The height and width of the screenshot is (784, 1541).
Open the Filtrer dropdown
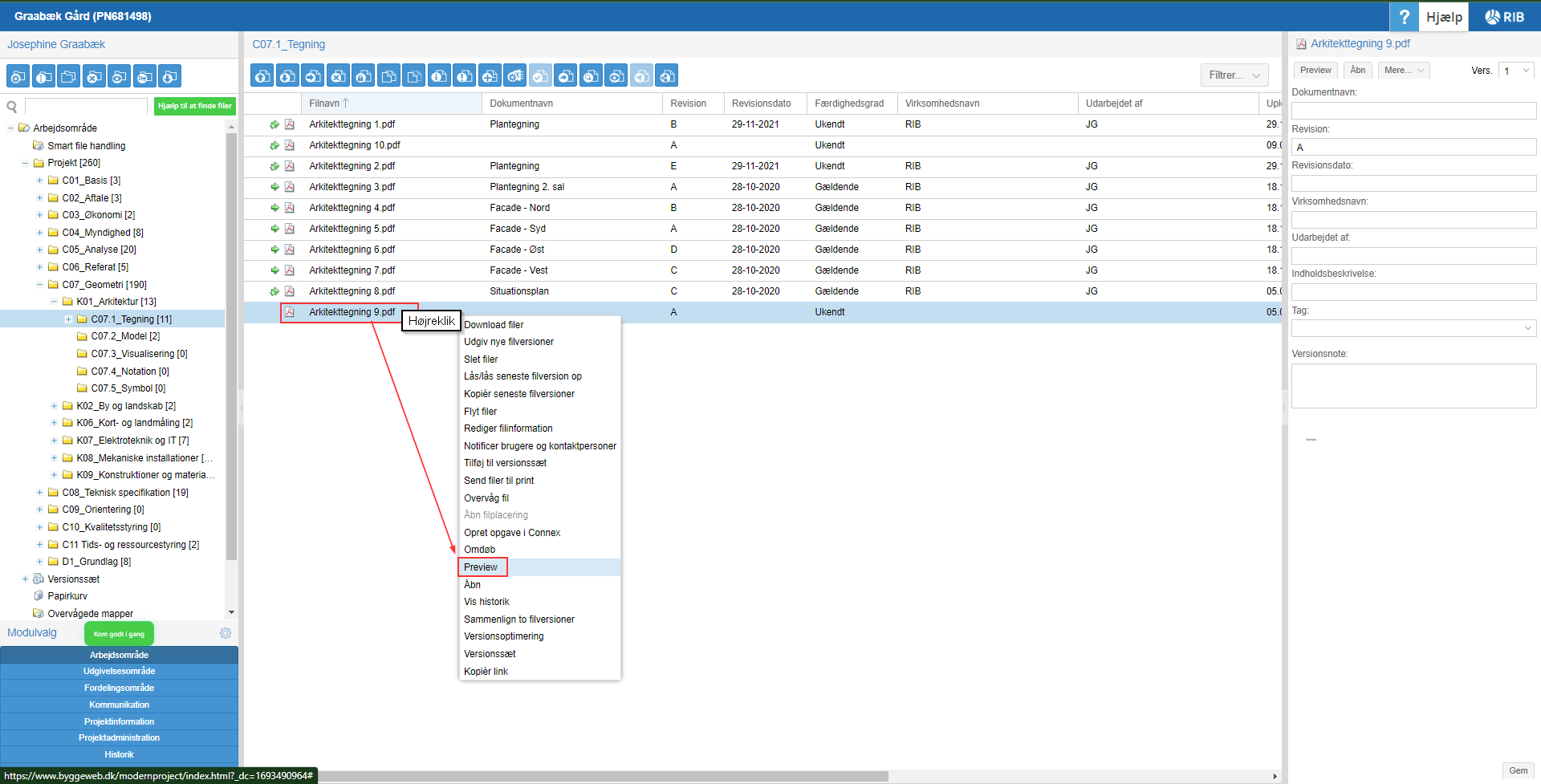point(1234,75)
